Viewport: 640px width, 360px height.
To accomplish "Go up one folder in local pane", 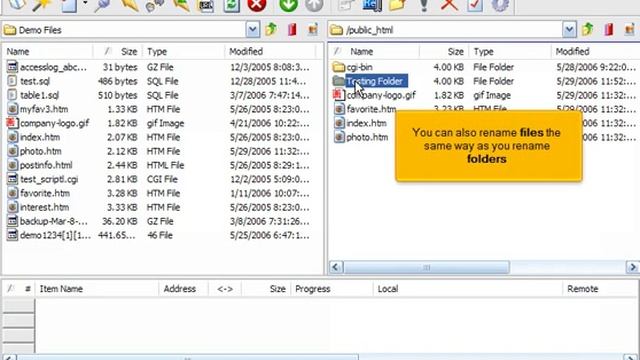I will (271, 29).
